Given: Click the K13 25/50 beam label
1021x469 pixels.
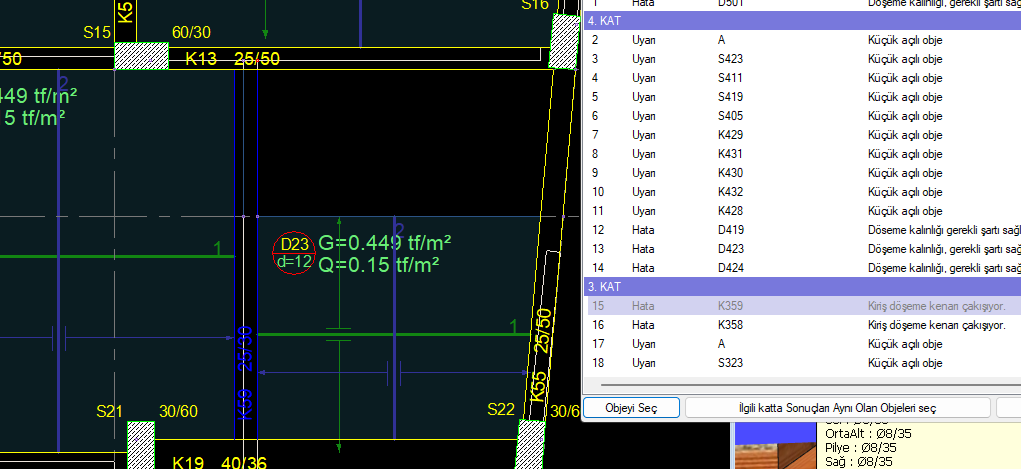Looking at the screenshot, I should pos(232,60).
